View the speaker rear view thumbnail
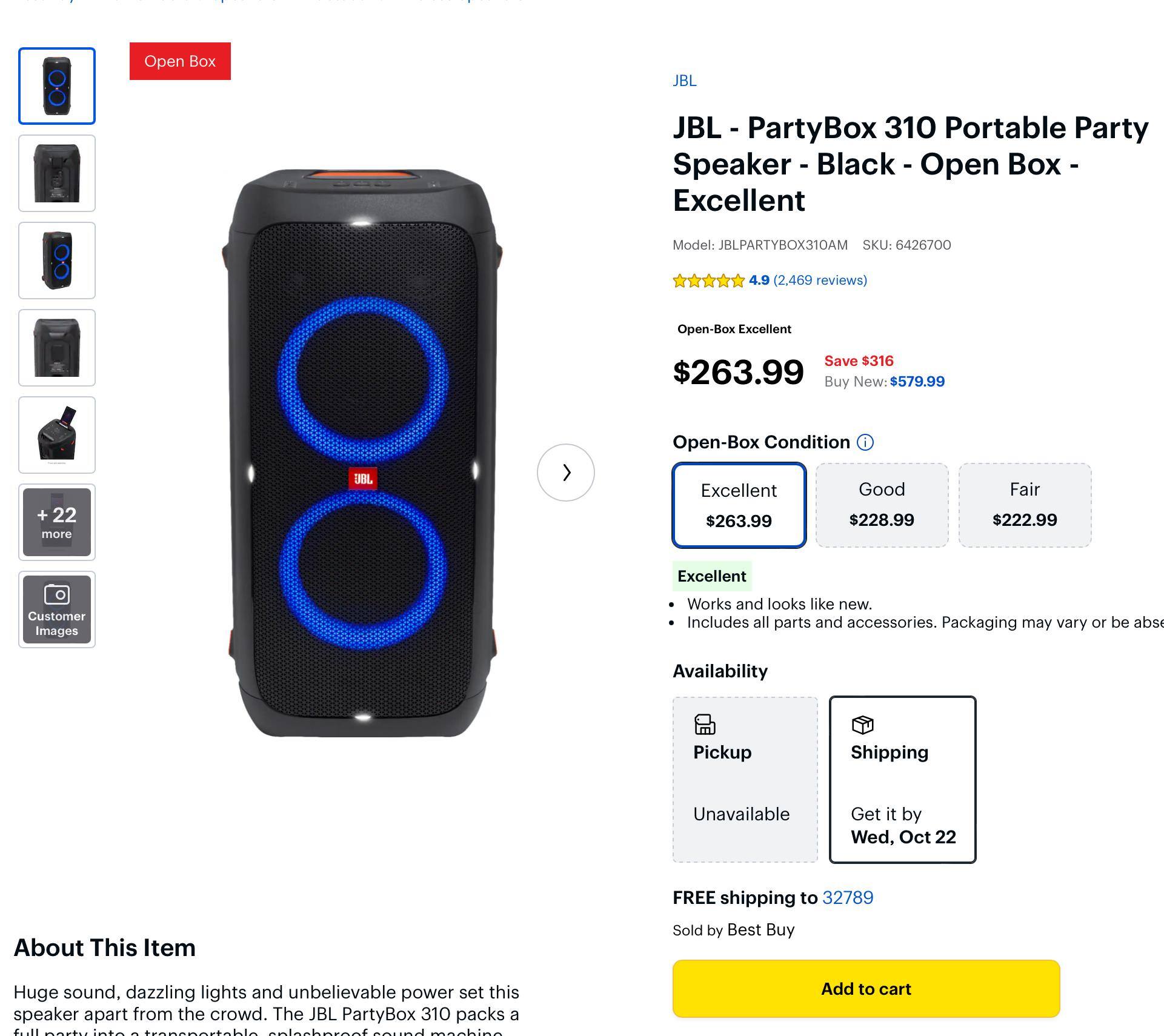 click(57, 173)
